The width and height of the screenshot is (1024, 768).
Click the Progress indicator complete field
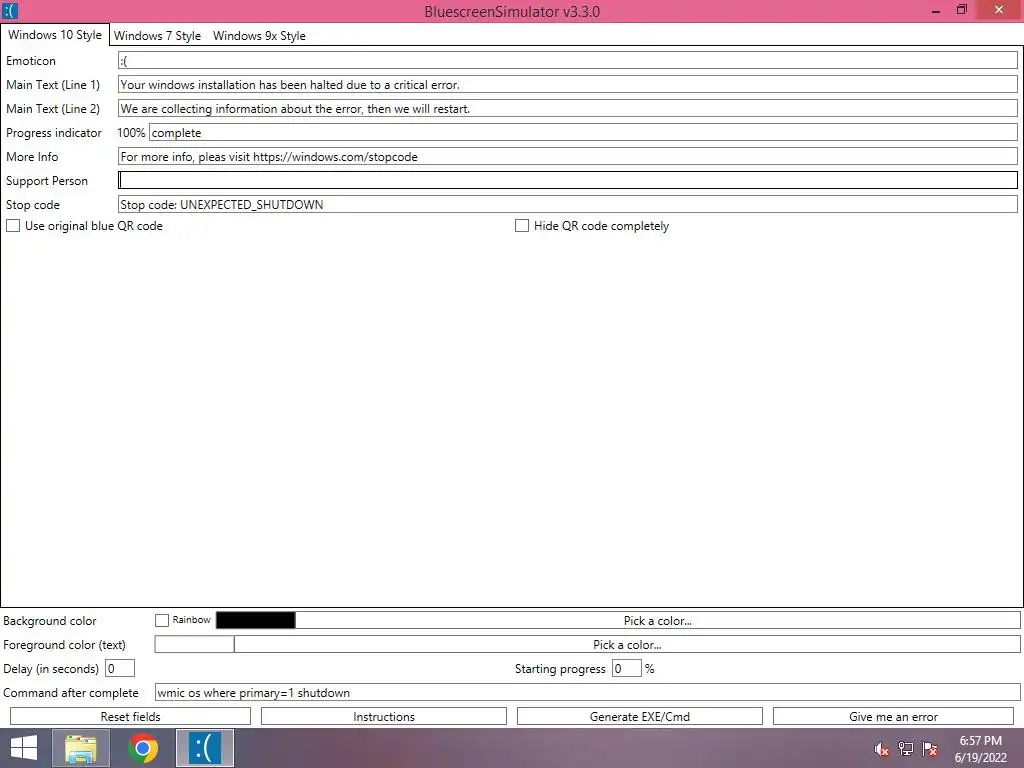click(583, 133)
